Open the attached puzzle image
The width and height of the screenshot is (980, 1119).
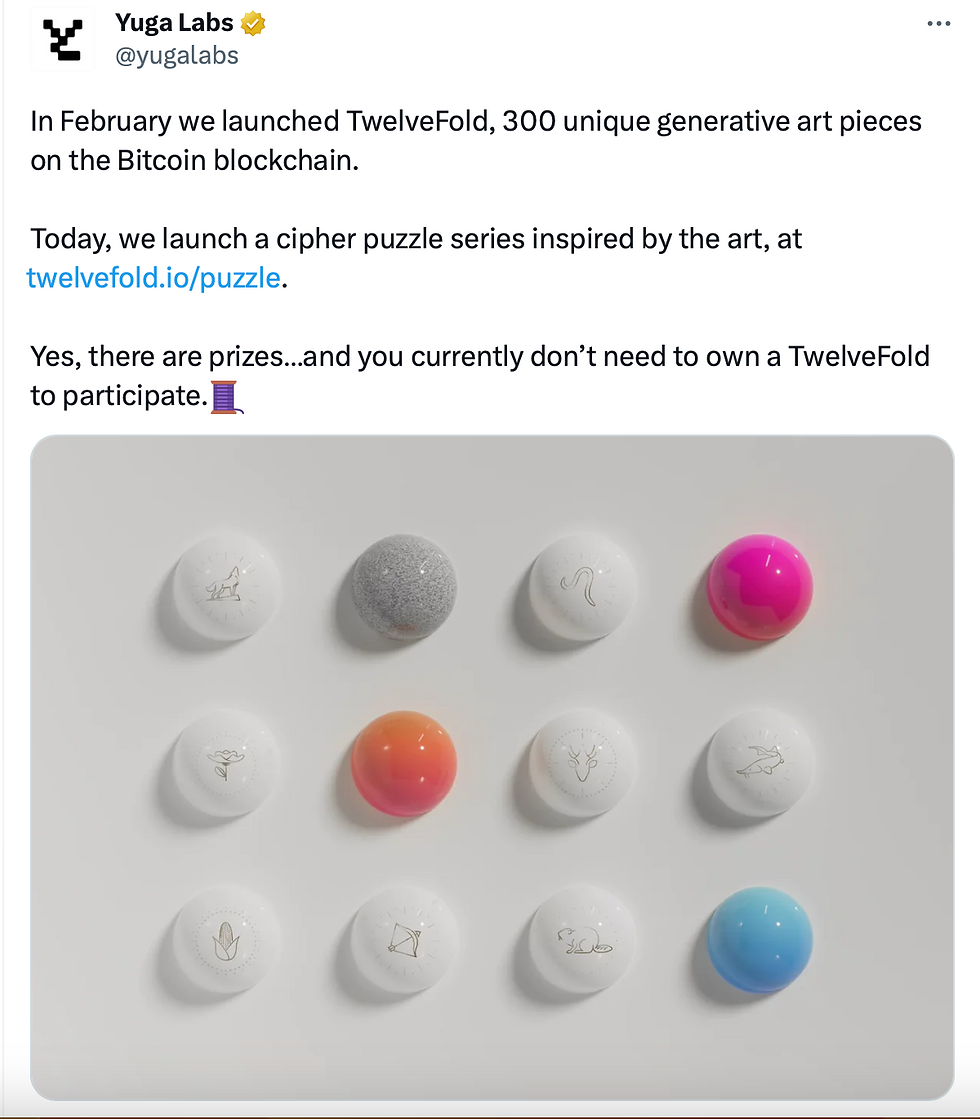click(492, 767)
